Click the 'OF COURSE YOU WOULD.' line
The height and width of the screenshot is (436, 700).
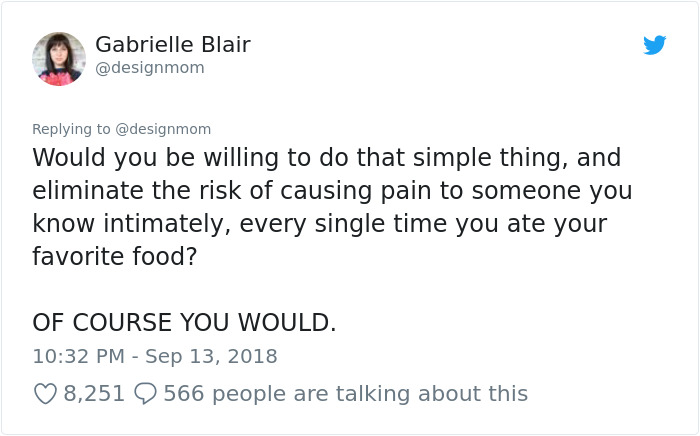[x=184, y=323]
